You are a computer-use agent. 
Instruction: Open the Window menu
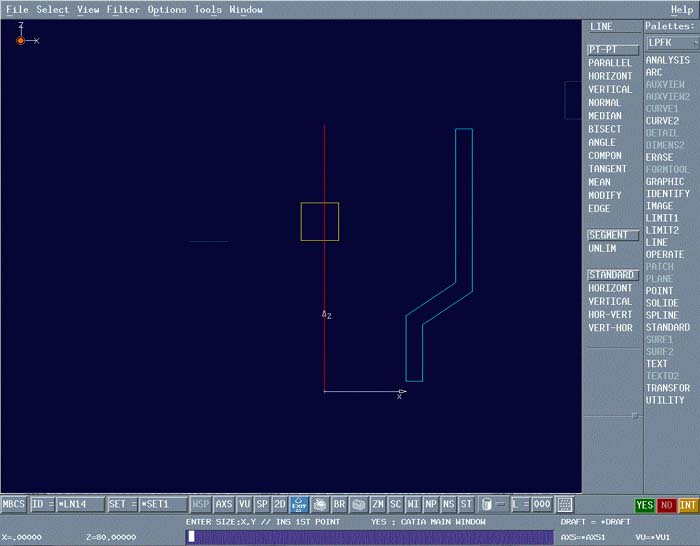click(246, 9)
